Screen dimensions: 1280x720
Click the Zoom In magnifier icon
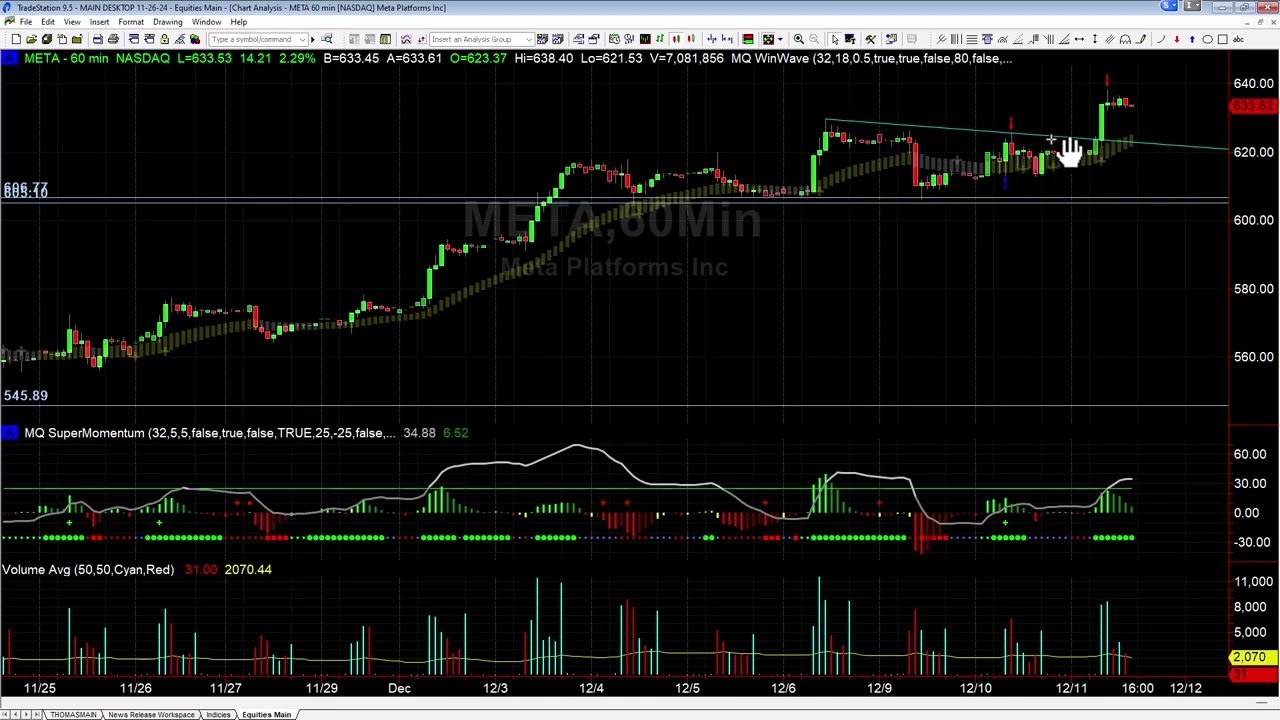[799, 39]
